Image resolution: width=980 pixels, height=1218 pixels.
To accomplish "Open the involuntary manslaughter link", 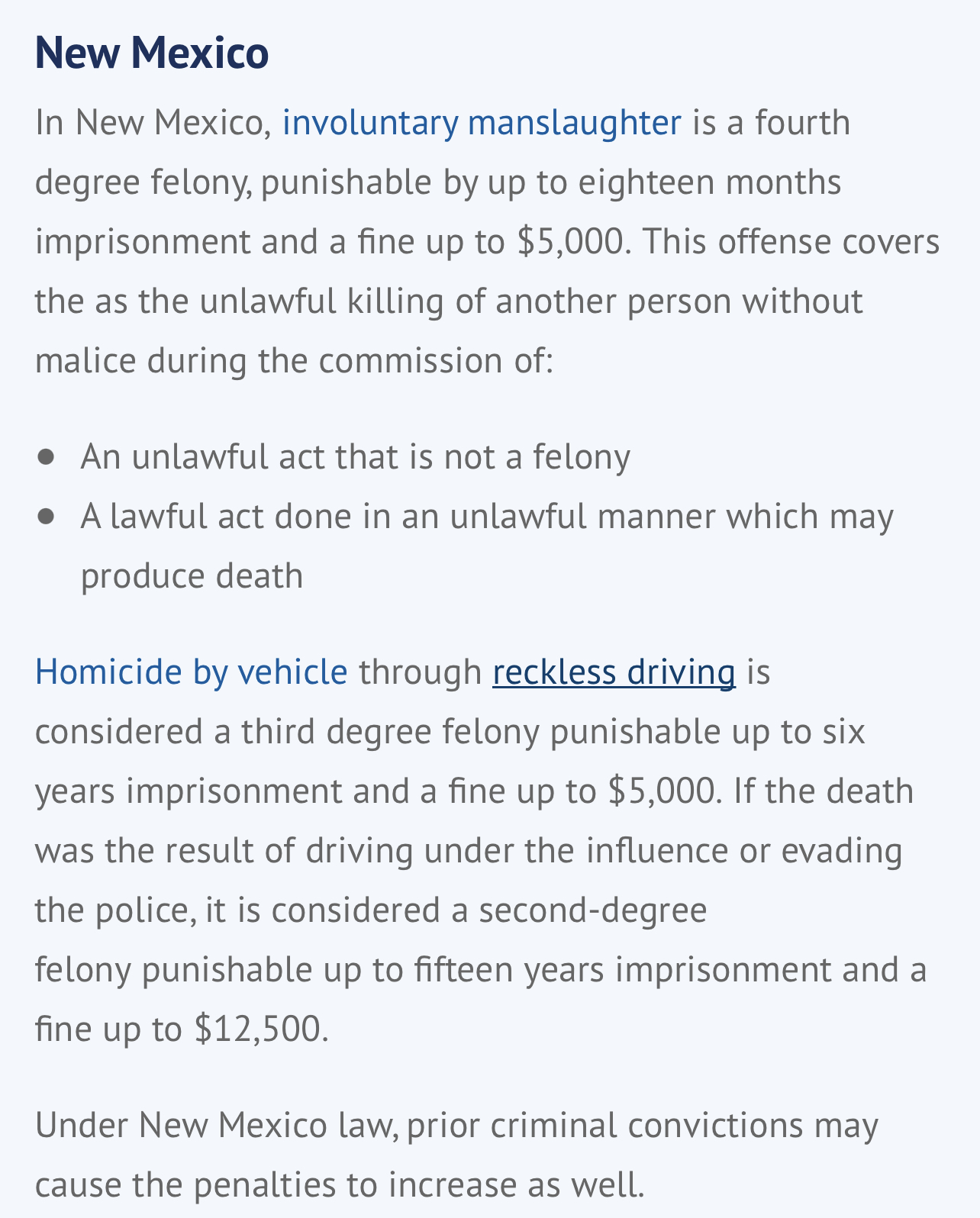I will (482, 123).
